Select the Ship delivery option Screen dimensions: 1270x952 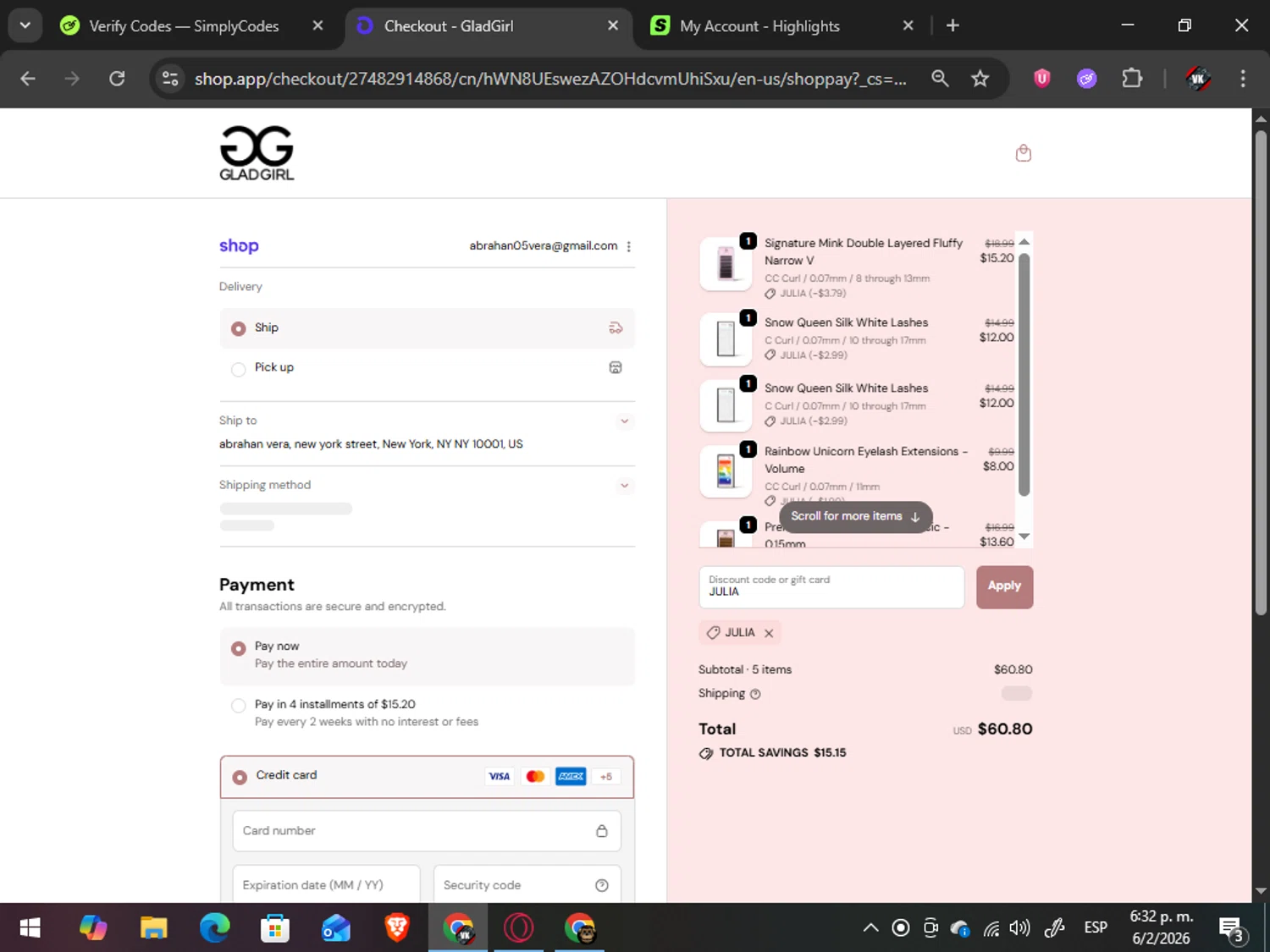[427, 328]
